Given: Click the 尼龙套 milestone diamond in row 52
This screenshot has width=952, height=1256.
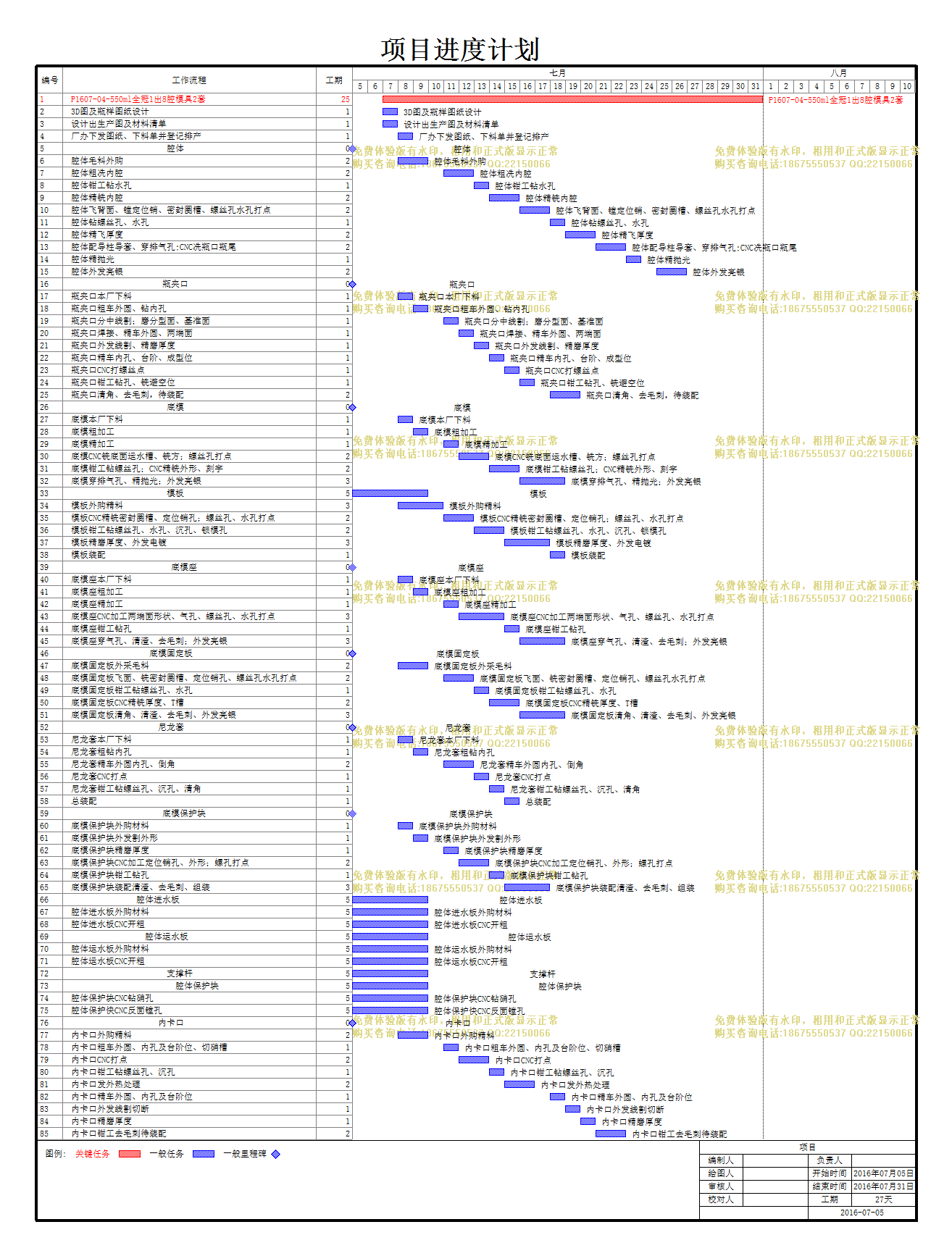Looking at the screenshot, I should tap(353, 727).
